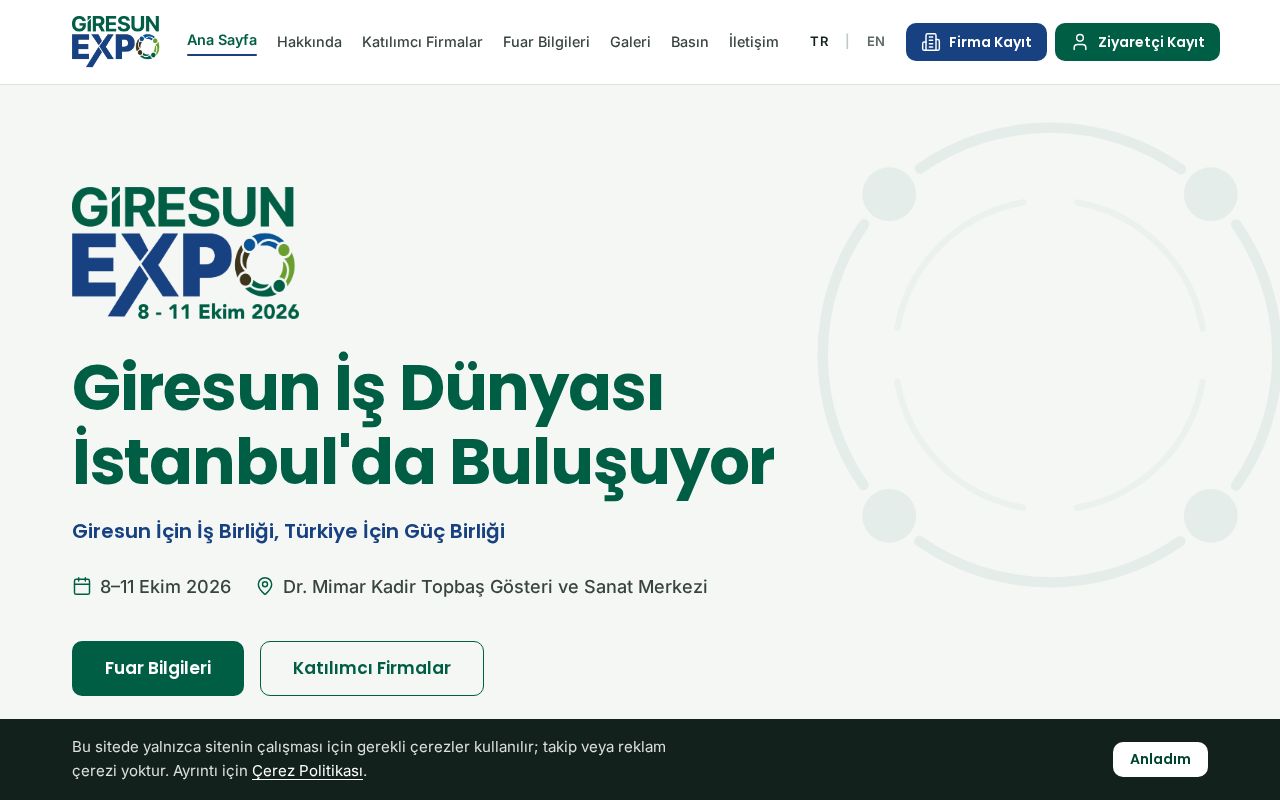Open the Çerez Politikası link
This screenshot has height=800, width=1280.
coord(307,771)
